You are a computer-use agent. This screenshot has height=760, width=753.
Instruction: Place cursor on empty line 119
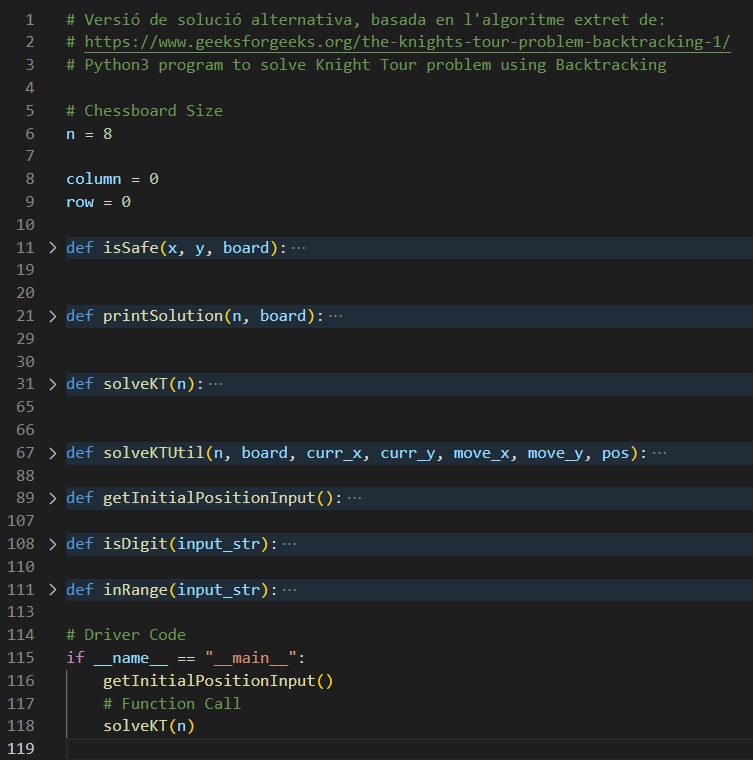point(409,749)
